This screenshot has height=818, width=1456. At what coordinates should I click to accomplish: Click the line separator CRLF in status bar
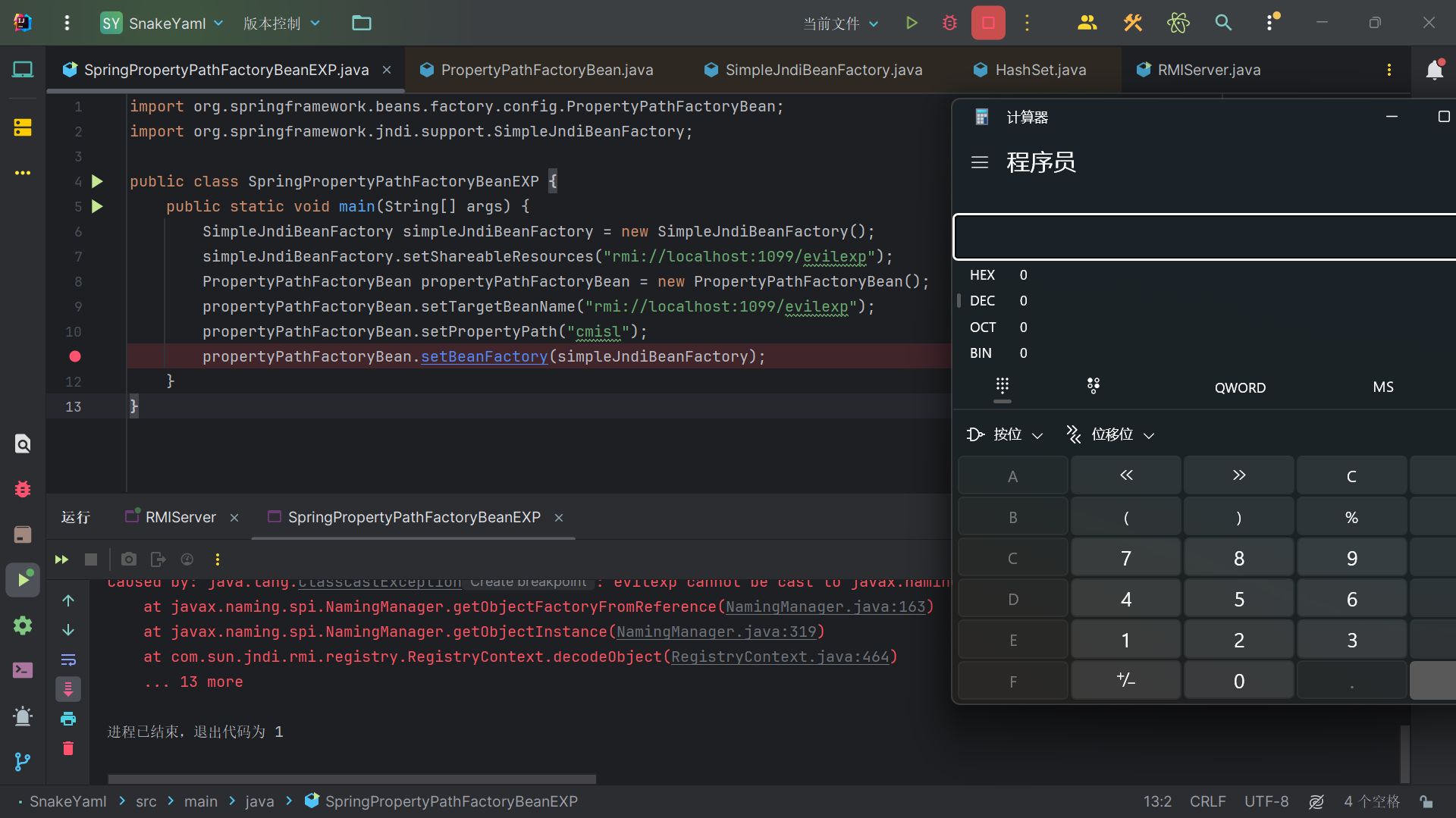1207,801
